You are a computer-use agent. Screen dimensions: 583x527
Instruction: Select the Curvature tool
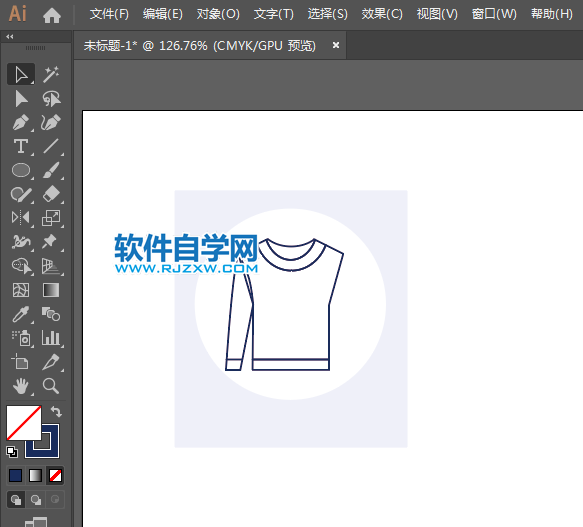tap(51, 123)
